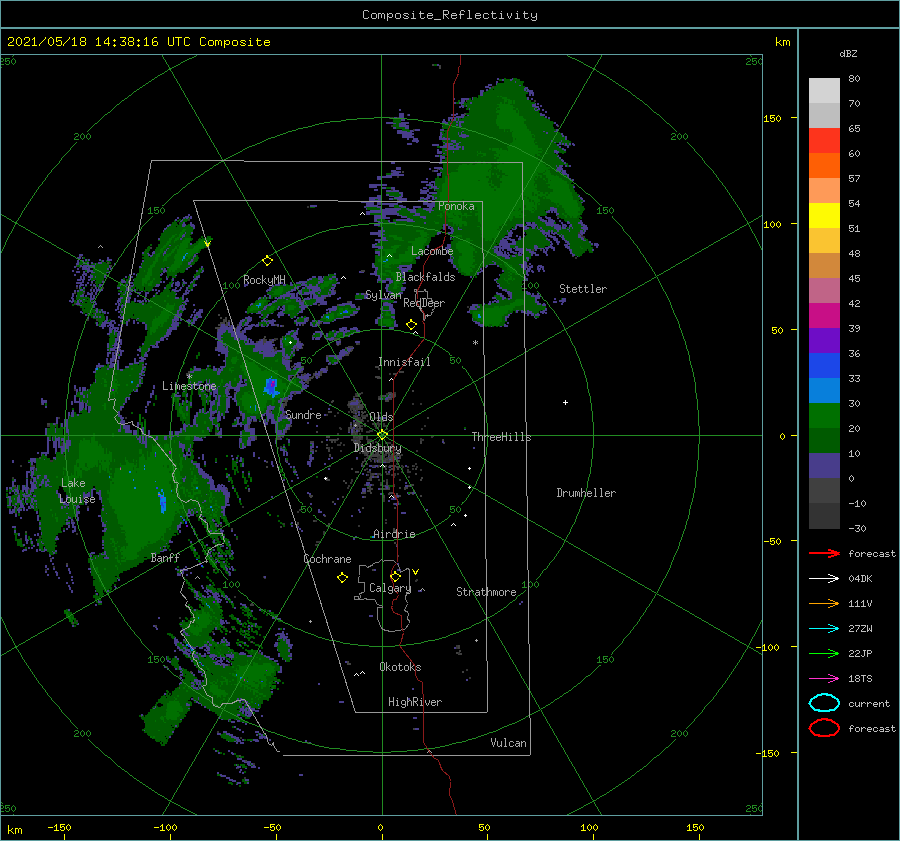Select the slate purple 0-10 dBZ color swatch
The height and width of the screenshot is (841, 900).
[824, 466]
